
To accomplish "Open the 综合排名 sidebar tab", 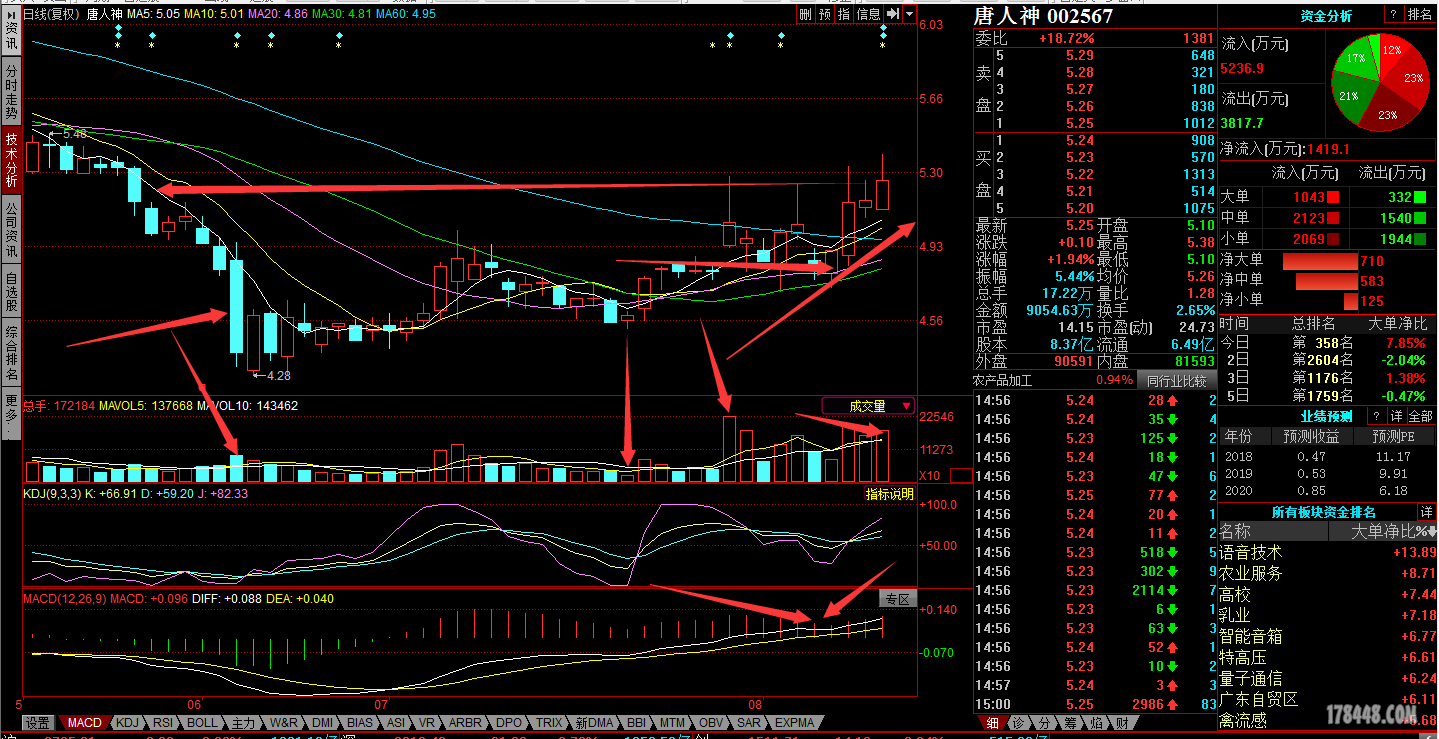I will coord(10,354).
